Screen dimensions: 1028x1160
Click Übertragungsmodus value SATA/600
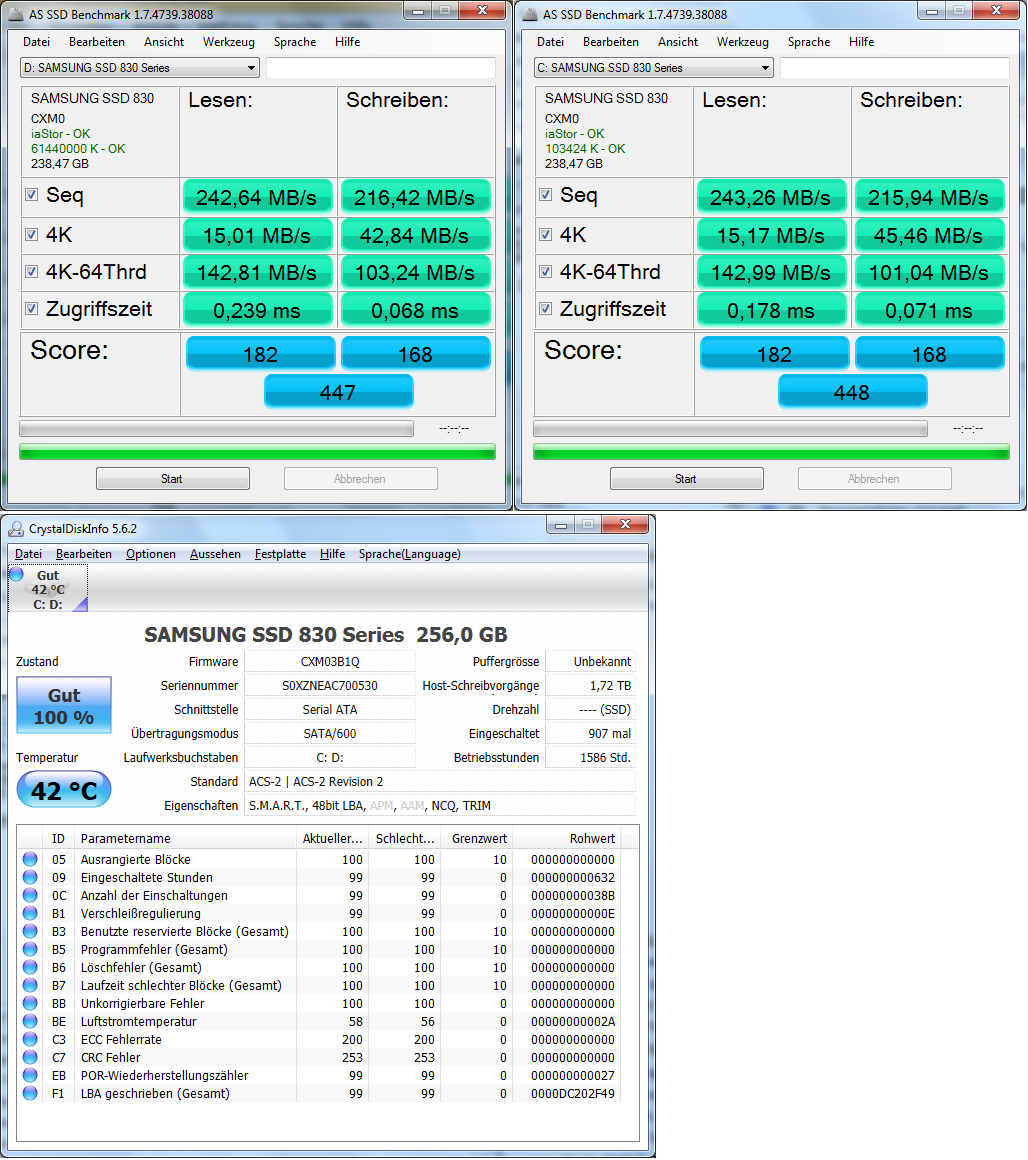click(x=330, y=734)
